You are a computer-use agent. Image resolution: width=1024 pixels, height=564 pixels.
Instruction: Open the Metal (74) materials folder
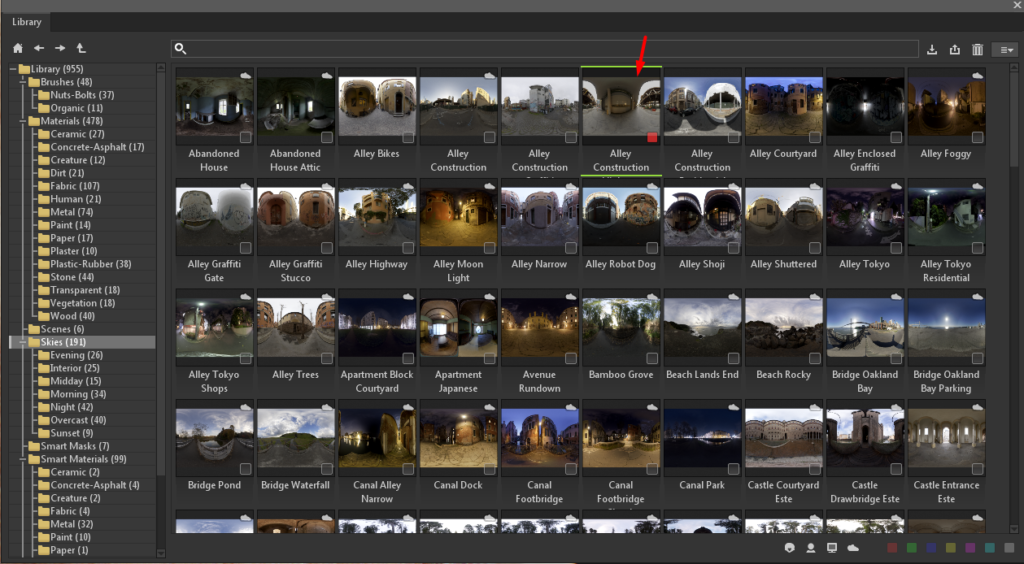coord(72,212)
